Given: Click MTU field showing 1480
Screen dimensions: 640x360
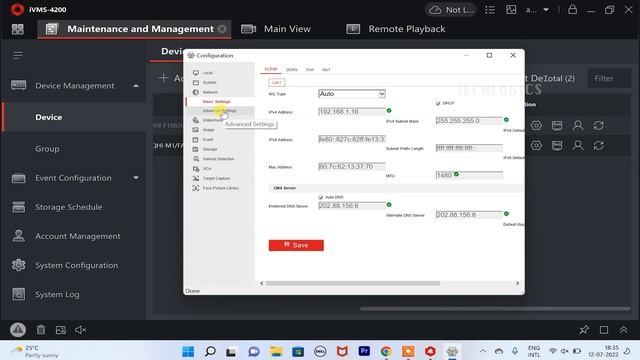Looking at the screenshot, I should coord(469,175).
